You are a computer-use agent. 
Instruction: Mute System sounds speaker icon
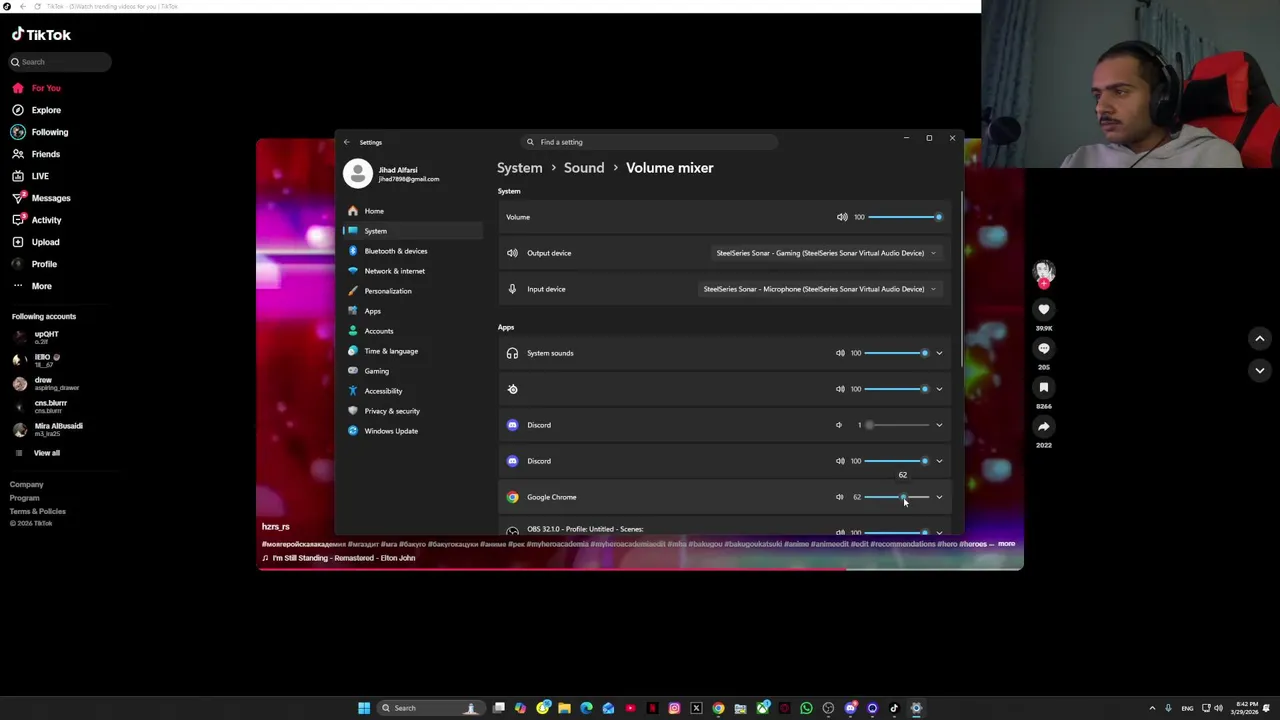click(x=840, y=353)
